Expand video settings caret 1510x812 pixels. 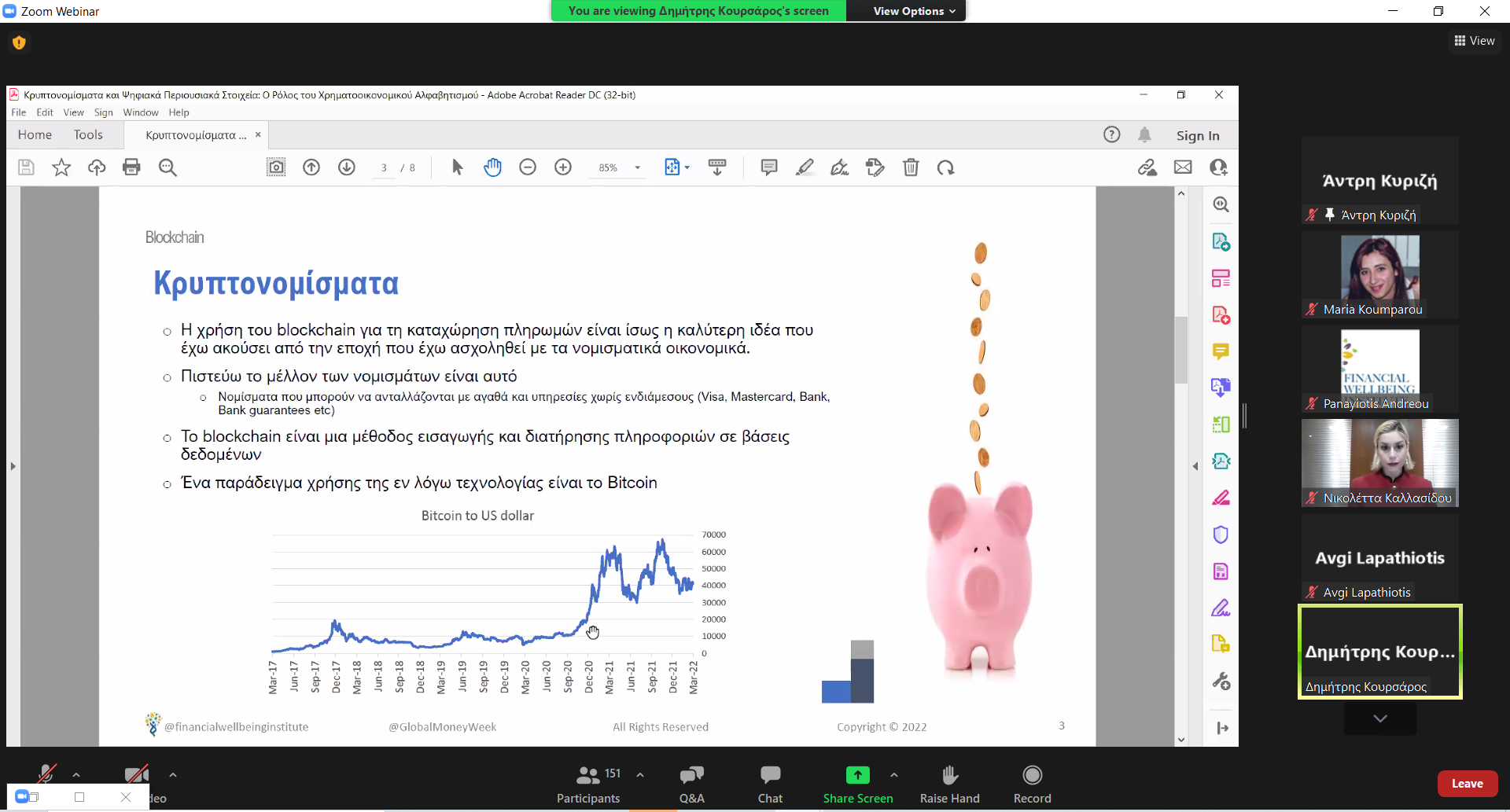coord(173,775)
